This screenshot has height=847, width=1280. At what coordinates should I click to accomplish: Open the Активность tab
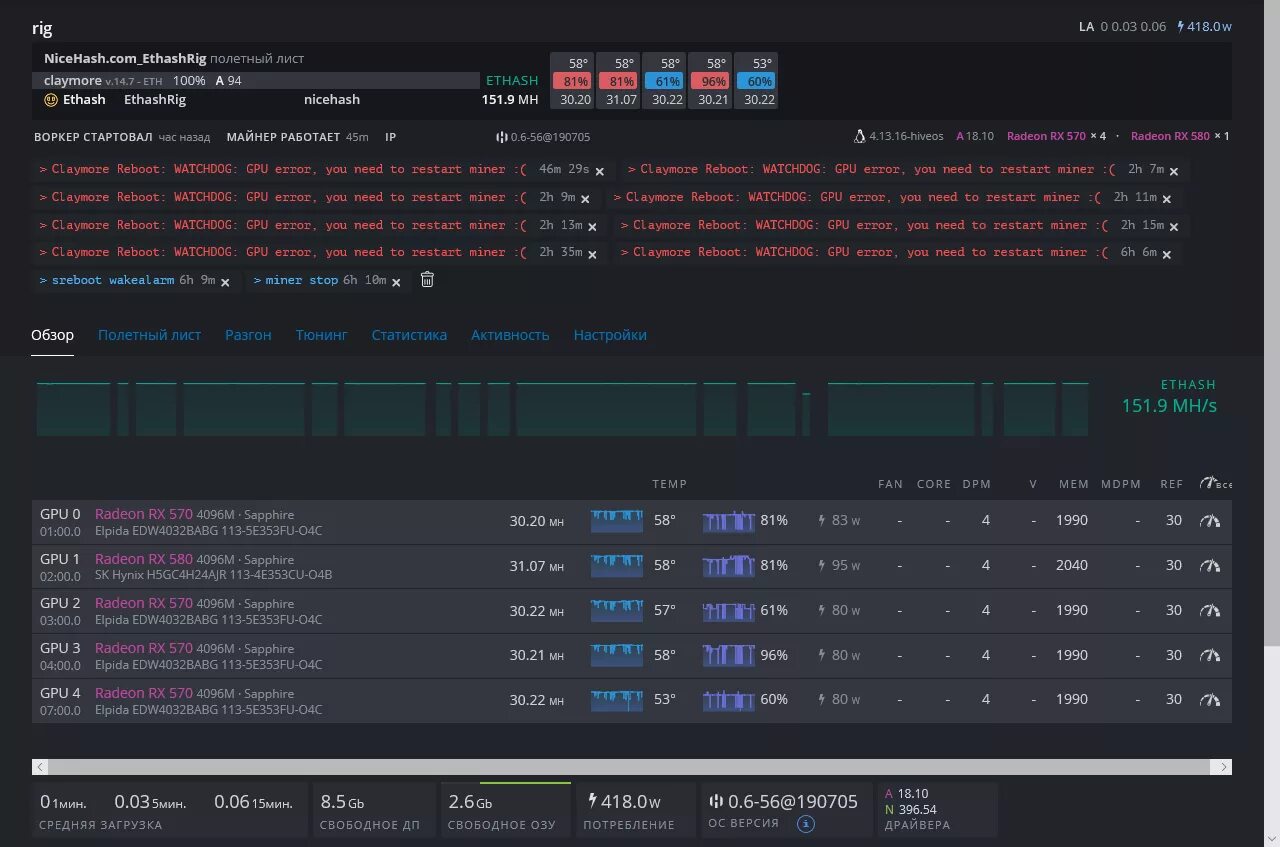[510, 335]
